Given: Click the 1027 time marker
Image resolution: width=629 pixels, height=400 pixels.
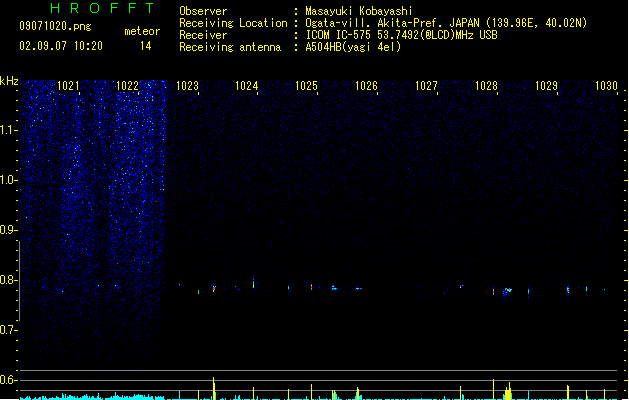Looking at the screenshot, I should [x=426, y=86].
